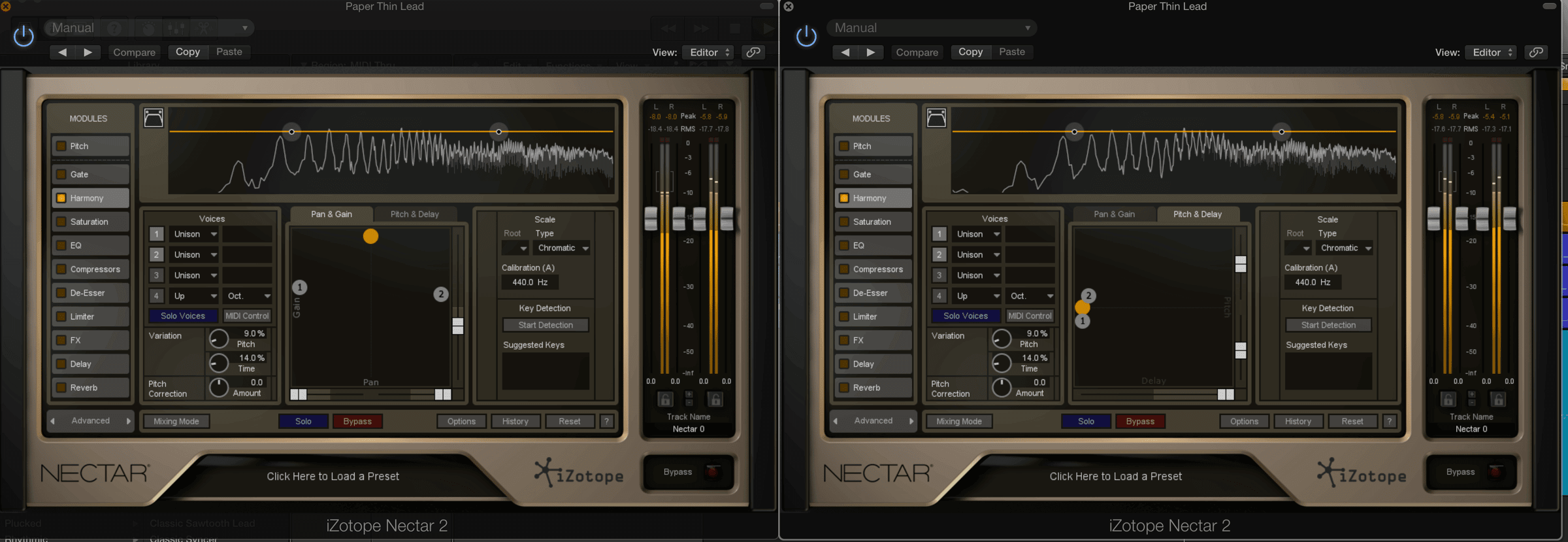The image size is (1568, 542).
Task: Click Compare in left window toolbar
Action: point(134,52)
